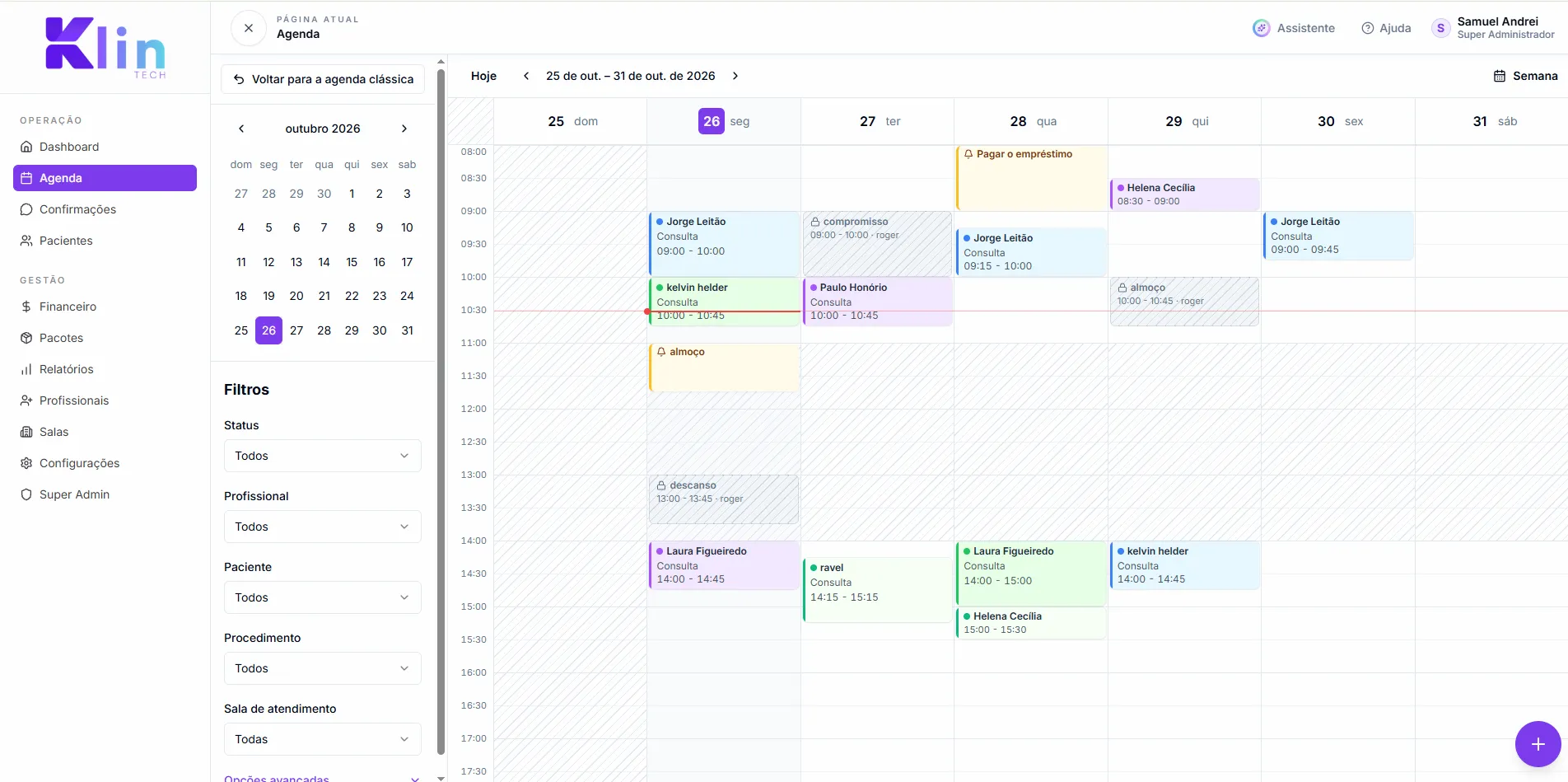Screen dimensions: 1568x782
Task: Click the scroll-down arrow of the filter panel
Action: (441, 777)
